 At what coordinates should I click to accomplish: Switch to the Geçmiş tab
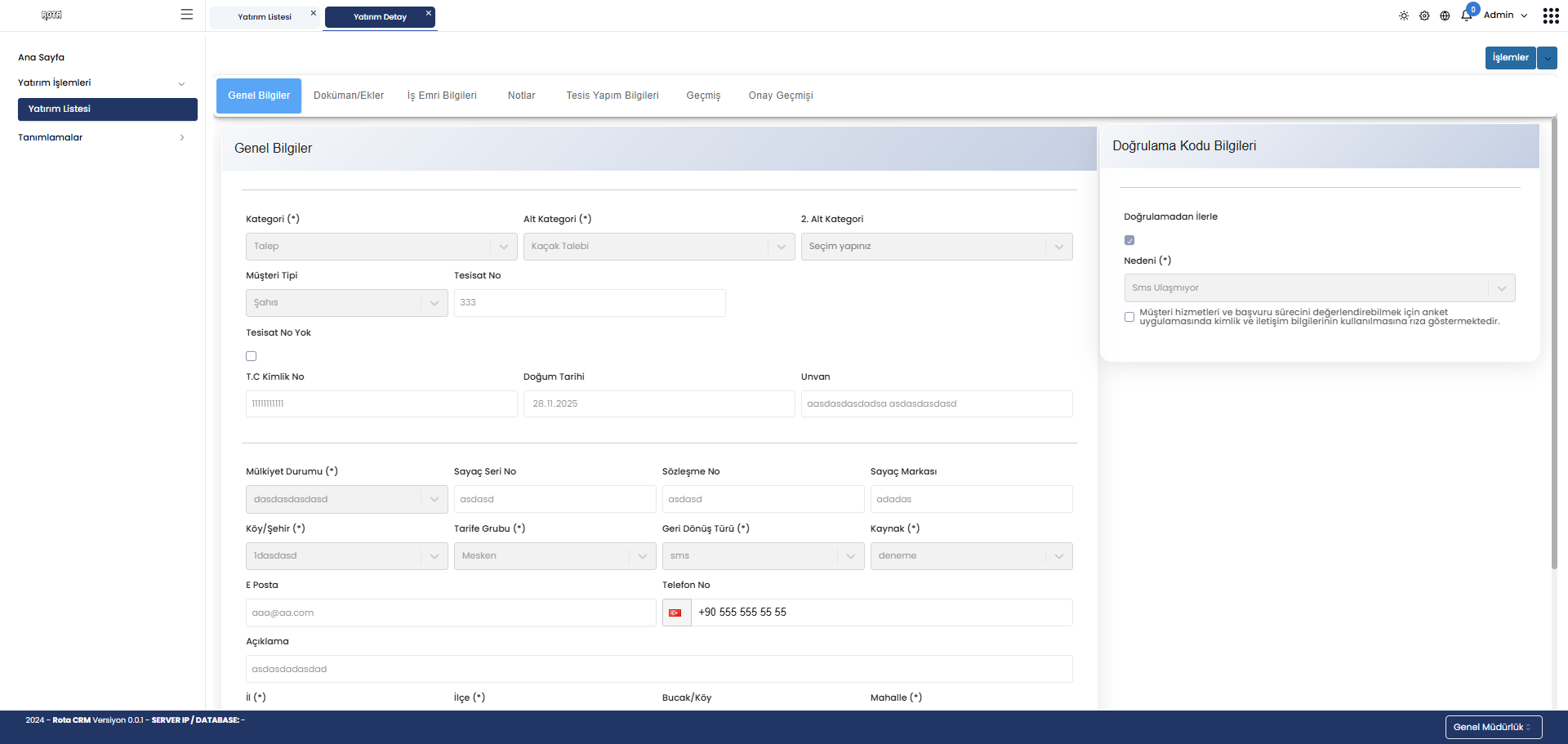pyautogui.click(x=704, y=96)
